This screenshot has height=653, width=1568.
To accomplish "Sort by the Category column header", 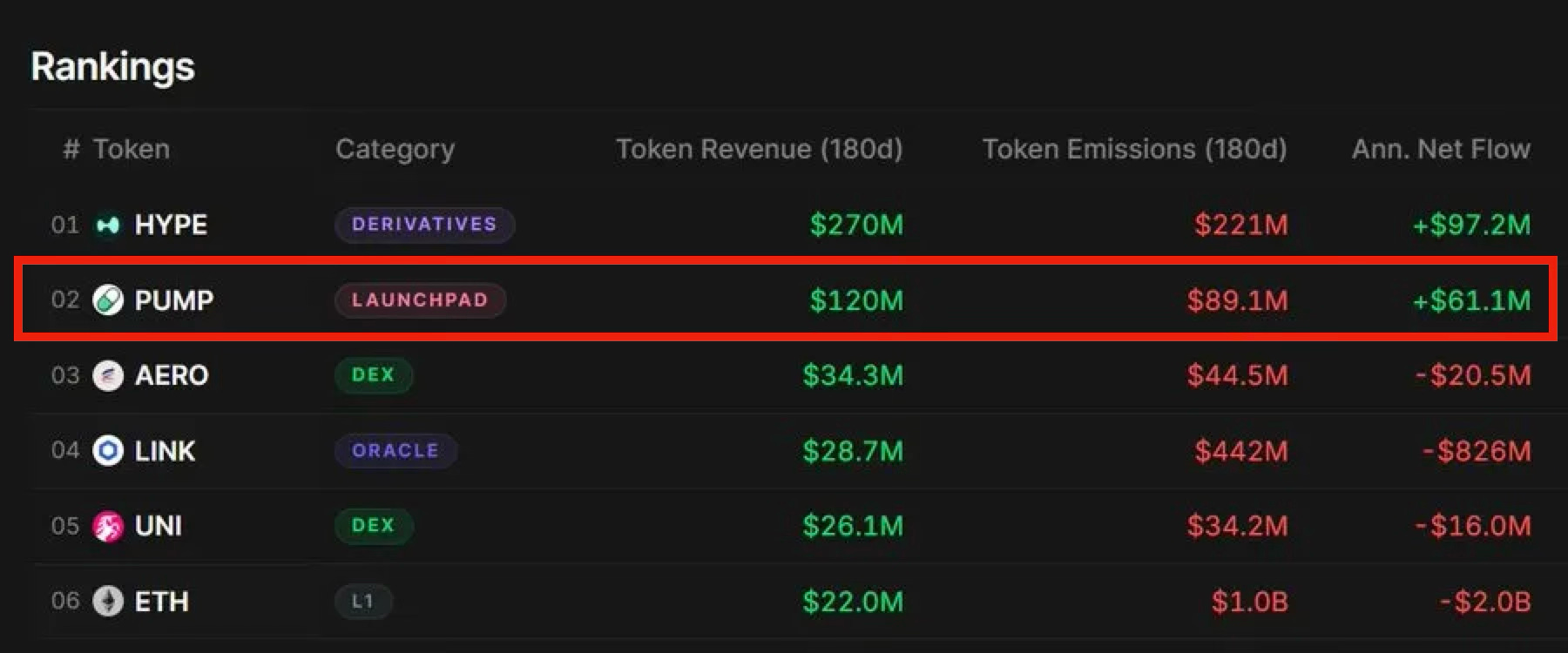I will 395,150.
